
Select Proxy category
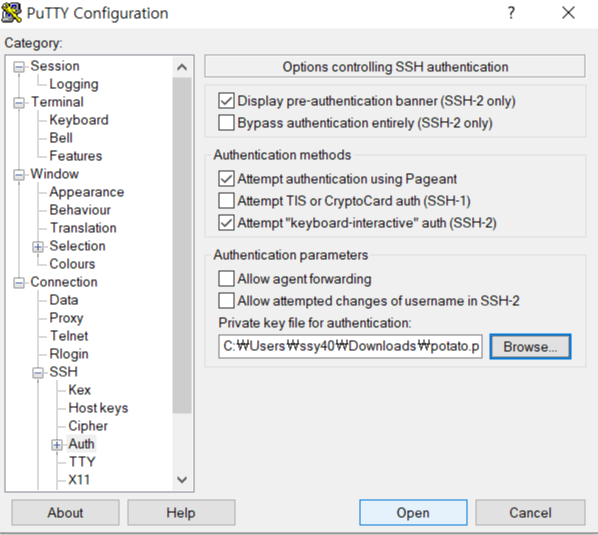[66, 318]
